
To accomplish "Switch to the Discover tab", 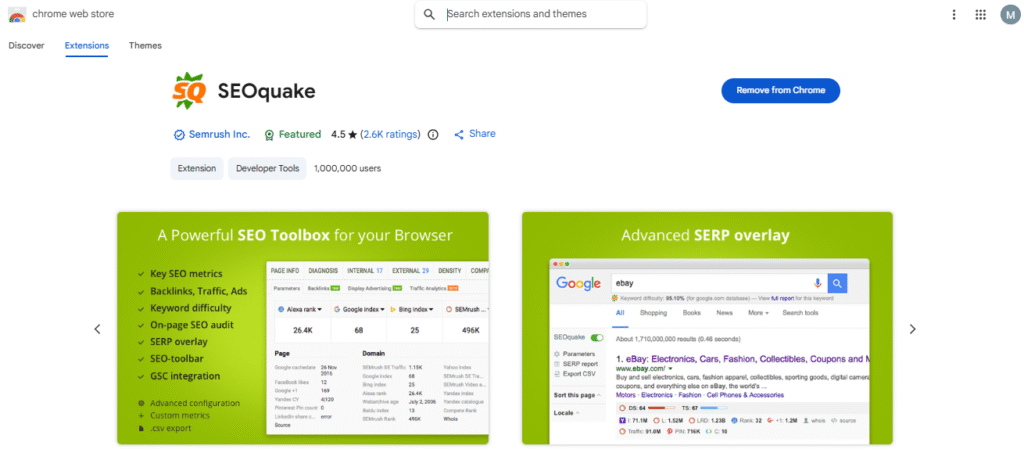I will click(26, 46).
